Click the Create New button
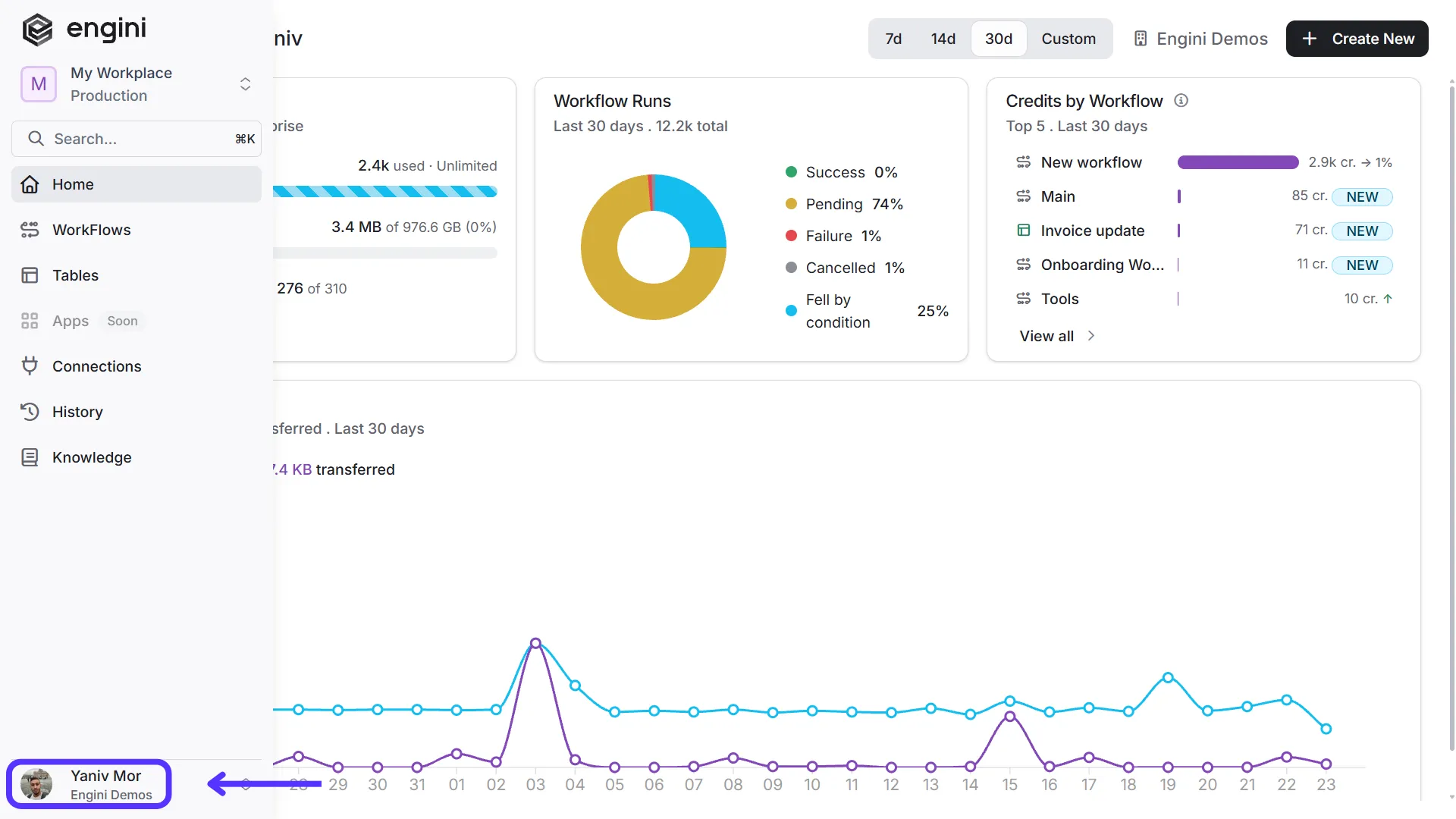 pyautogui.click(x=1357, y=39)
